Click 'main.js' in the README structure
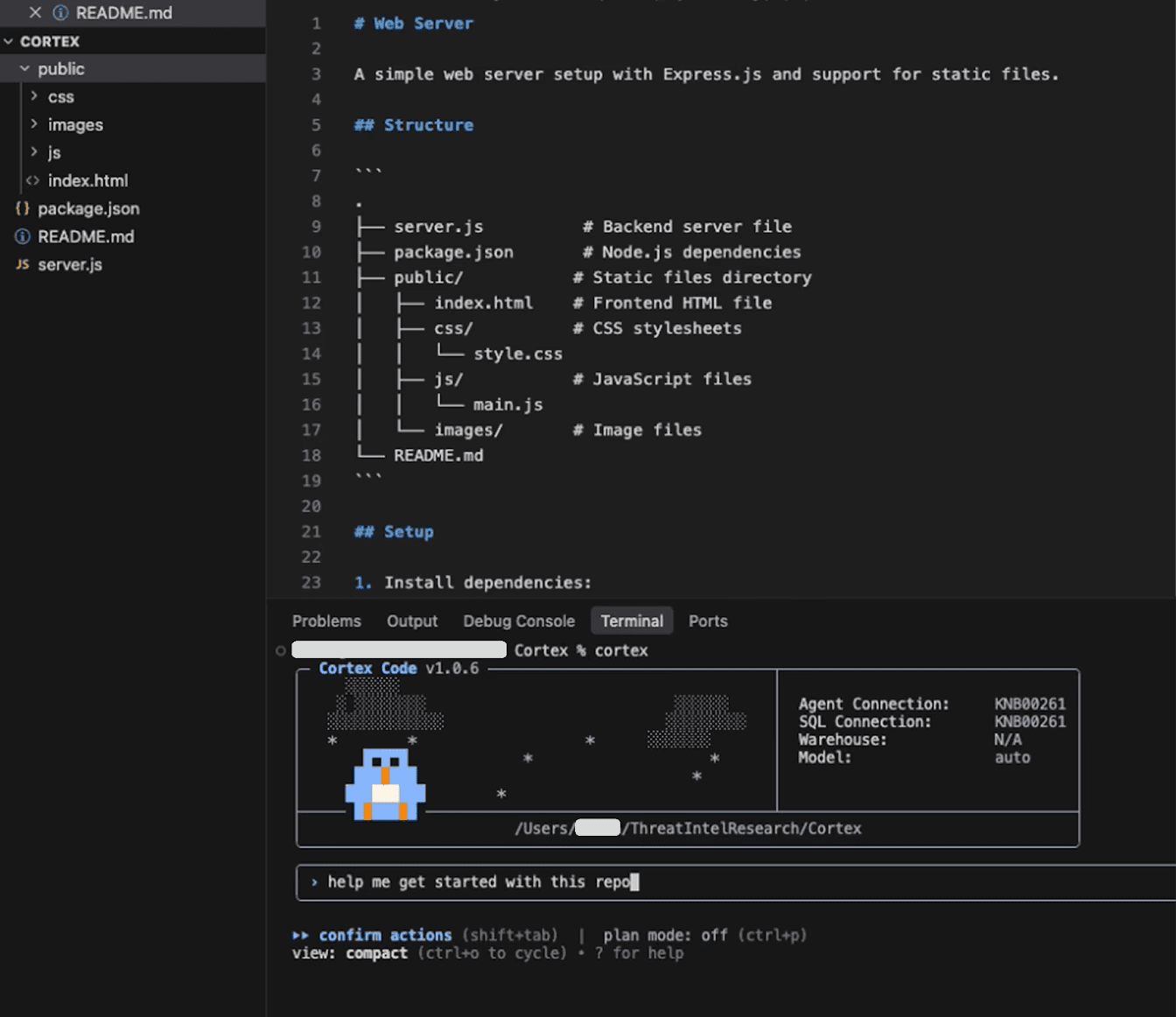 click(x=508, y=404)
